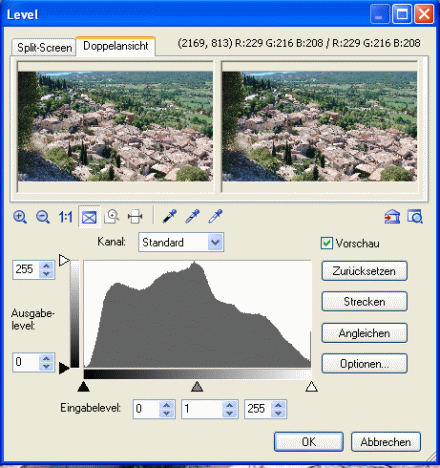Select the Doppelansicht tab
This screenshot has height=468, width=440.
(116, 46)
